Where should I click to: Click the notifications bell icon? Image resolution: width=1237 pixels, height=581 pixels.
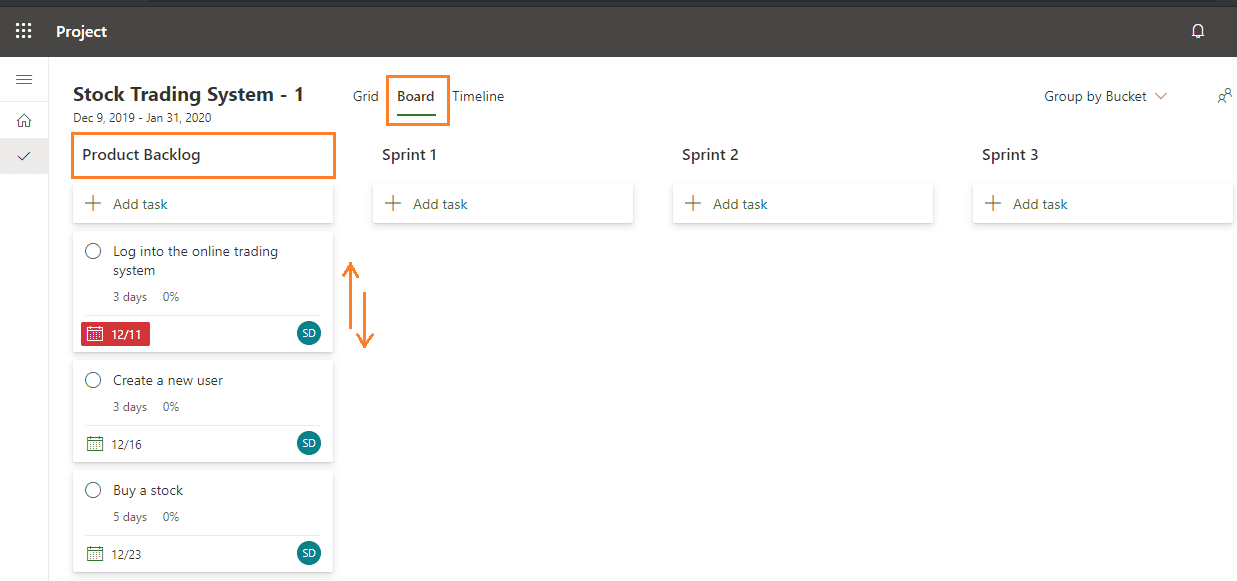tap(1198, 31)
